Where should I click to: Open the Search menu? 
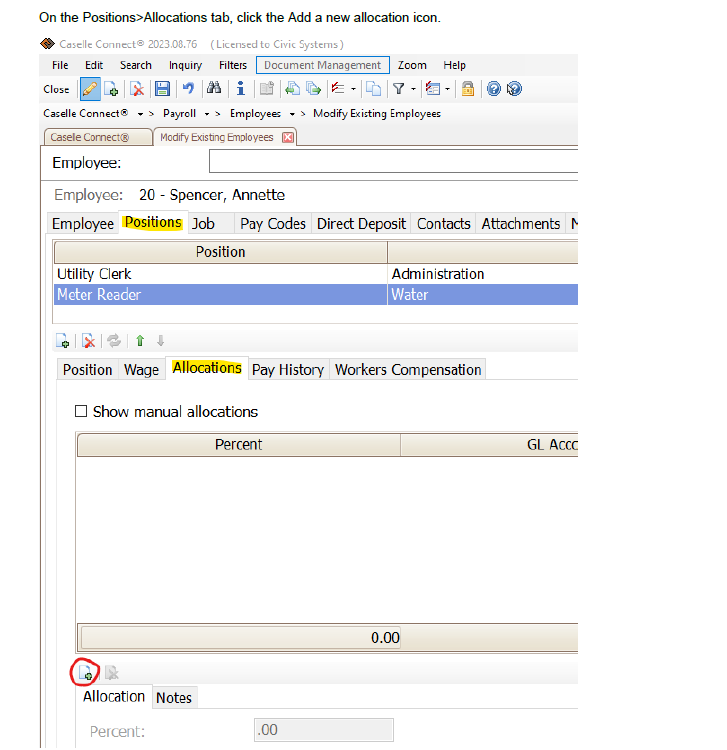136,65
